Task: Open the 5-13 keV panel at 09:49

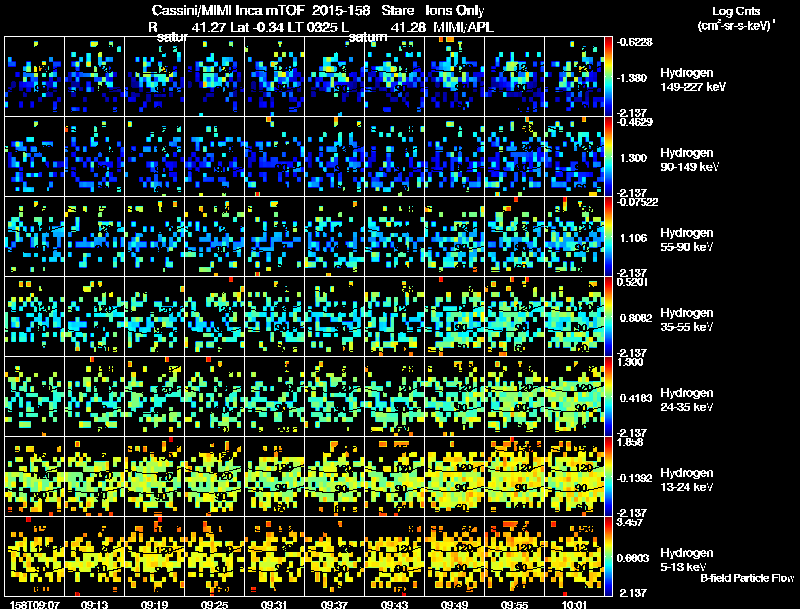Action: coord(454,557)
